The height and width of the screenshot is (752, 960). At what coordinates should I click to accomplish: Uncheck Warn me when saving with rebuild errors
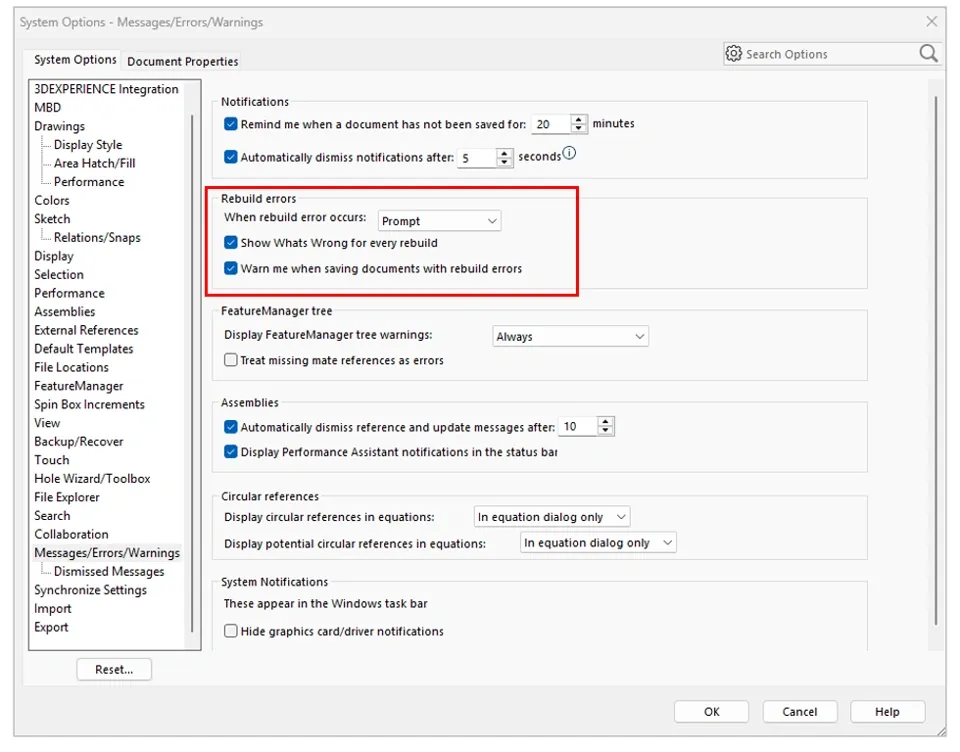click(230, 268)
